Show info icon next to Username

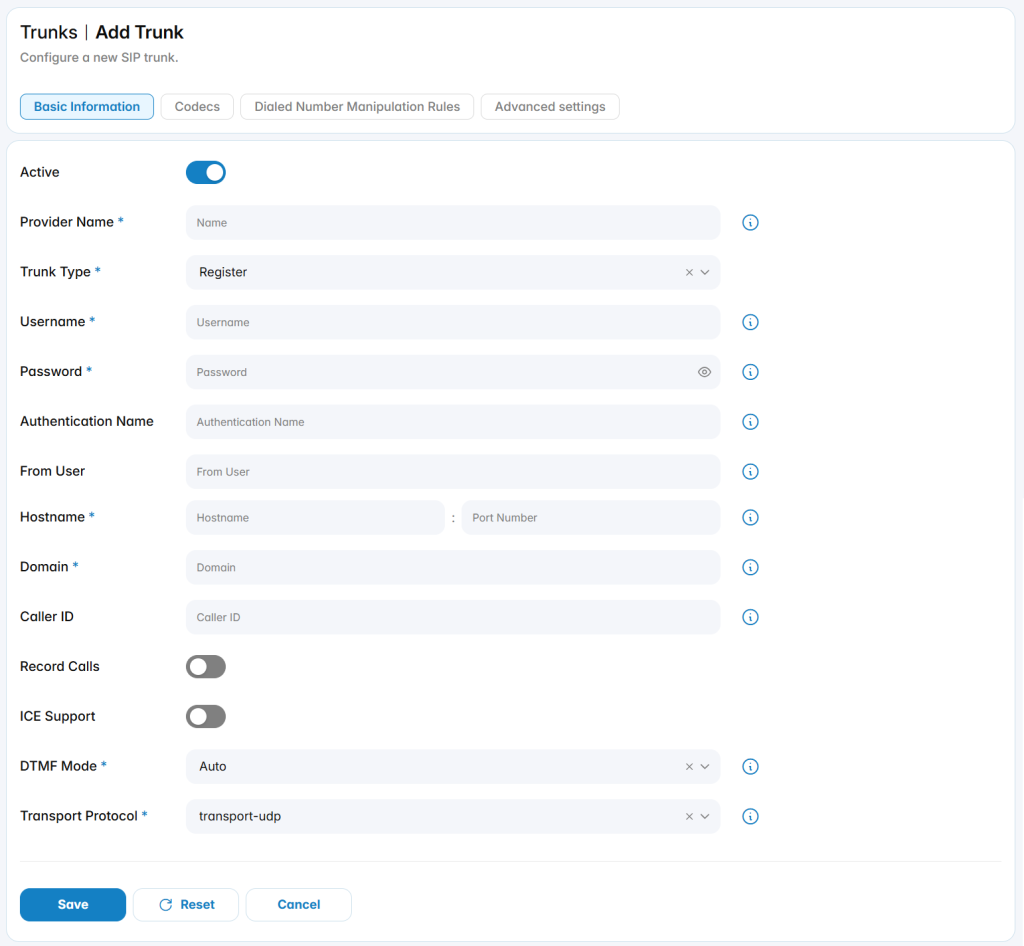tap(750, 322)
